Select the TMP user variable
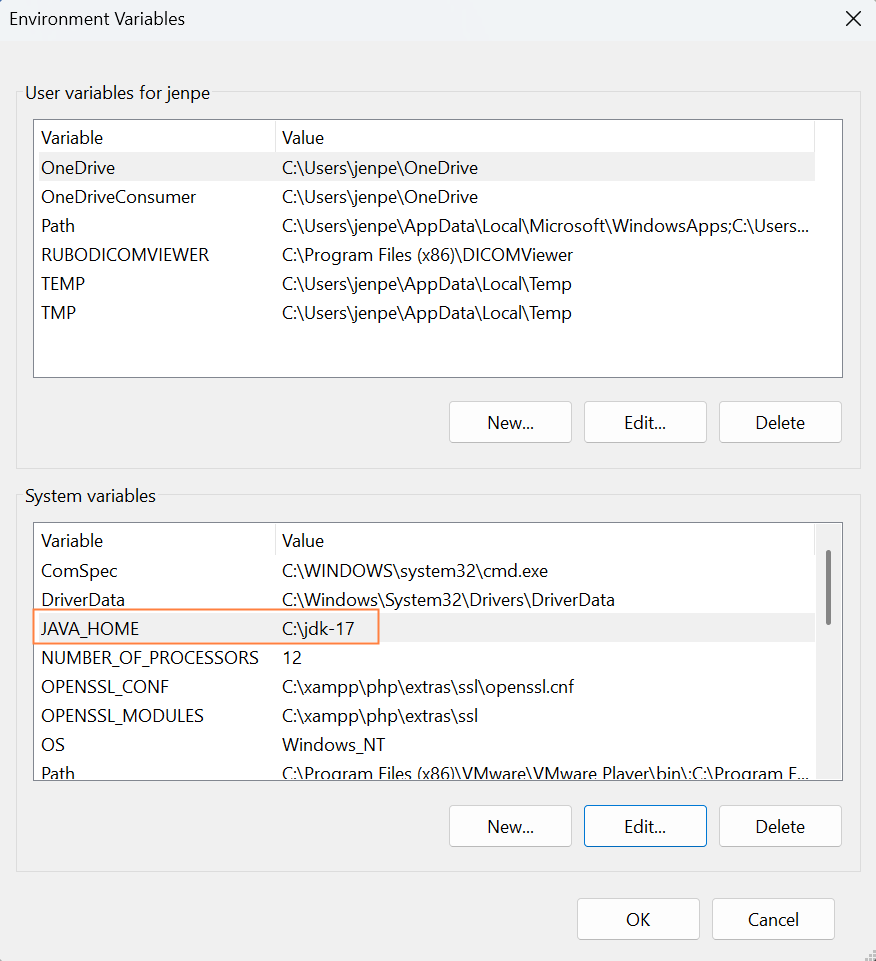The width and height of the screenshot is (876, 961). point(58,313)
